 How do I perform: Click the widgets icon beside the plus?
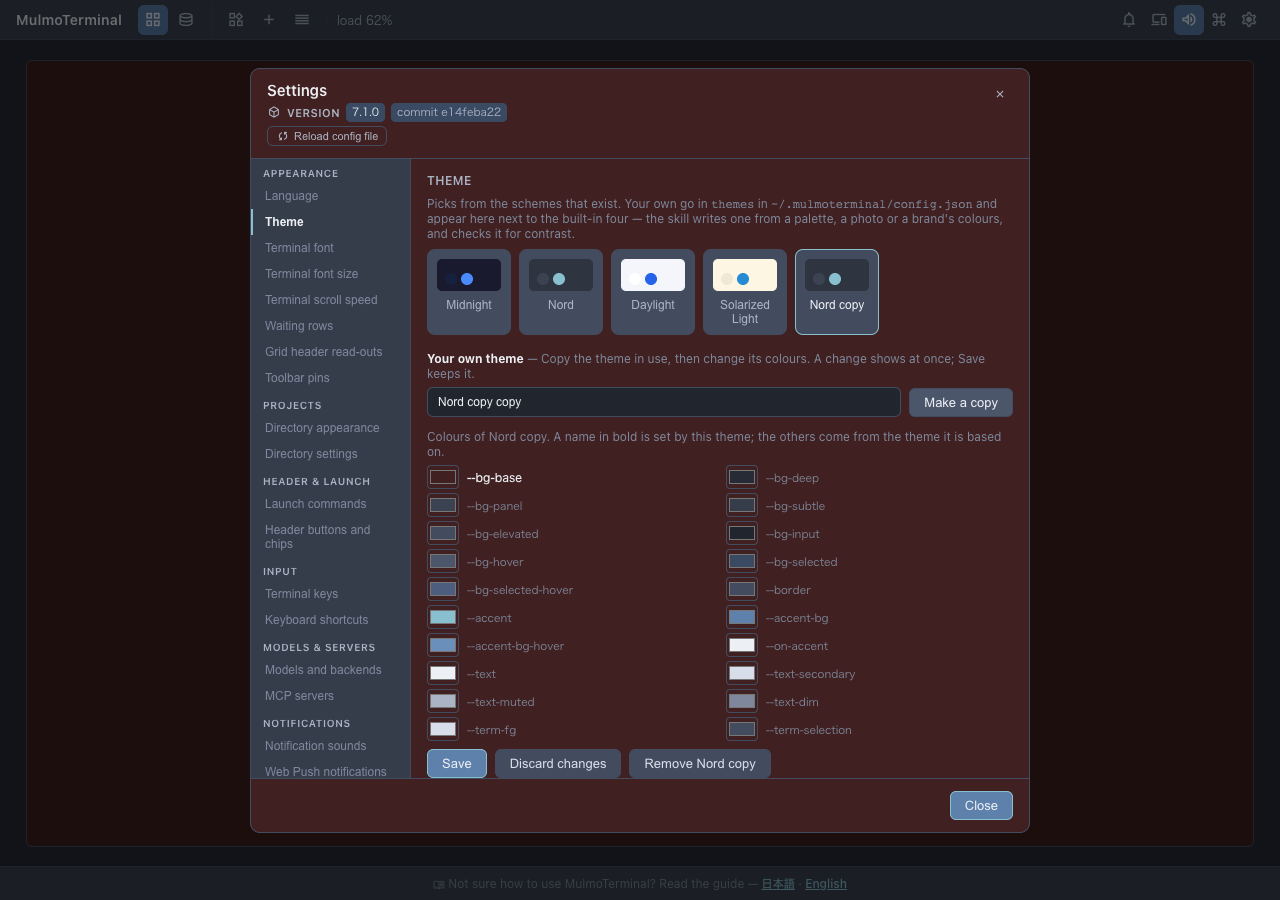point(236,20)
